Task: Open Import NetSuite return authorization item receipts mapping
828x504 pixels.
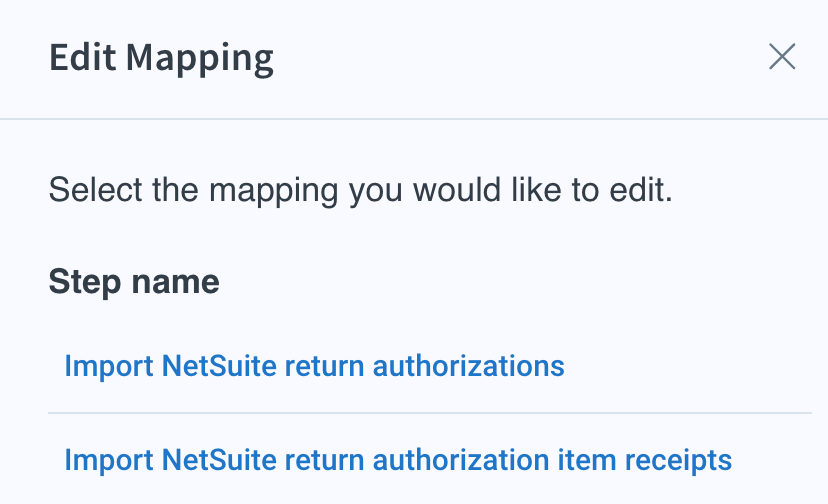Action: [x=398, y=460]
